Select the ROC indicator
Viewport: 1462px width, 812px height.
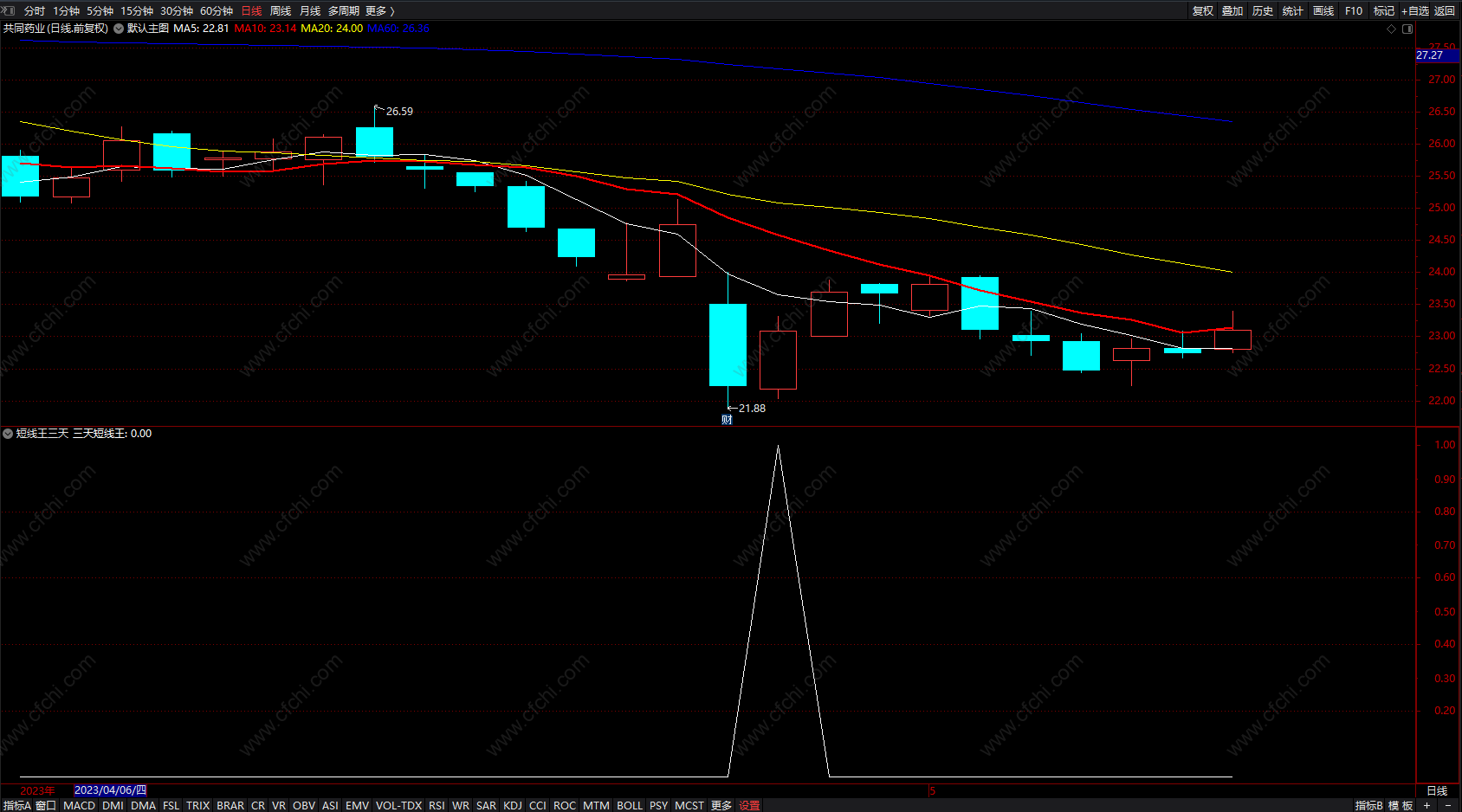pos(565,805)
